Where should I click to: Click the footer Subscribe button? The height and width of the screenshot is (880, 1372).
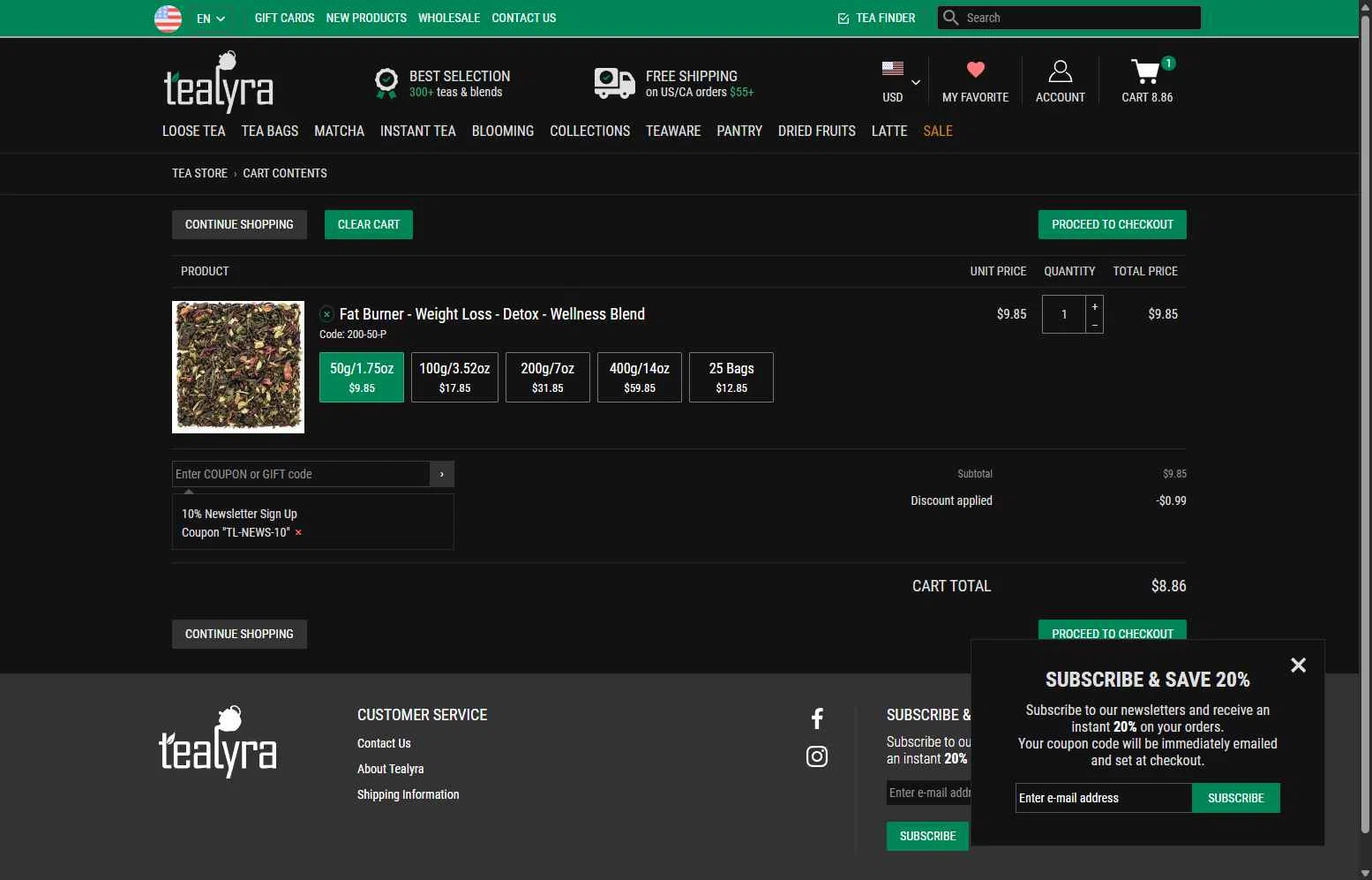coord(927,836)
